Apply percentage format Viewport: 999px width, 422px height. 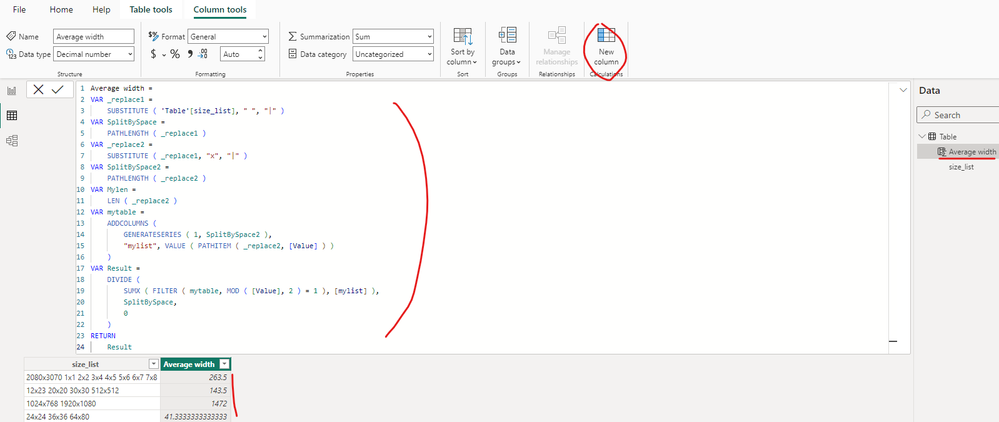(x=175, y=54)
